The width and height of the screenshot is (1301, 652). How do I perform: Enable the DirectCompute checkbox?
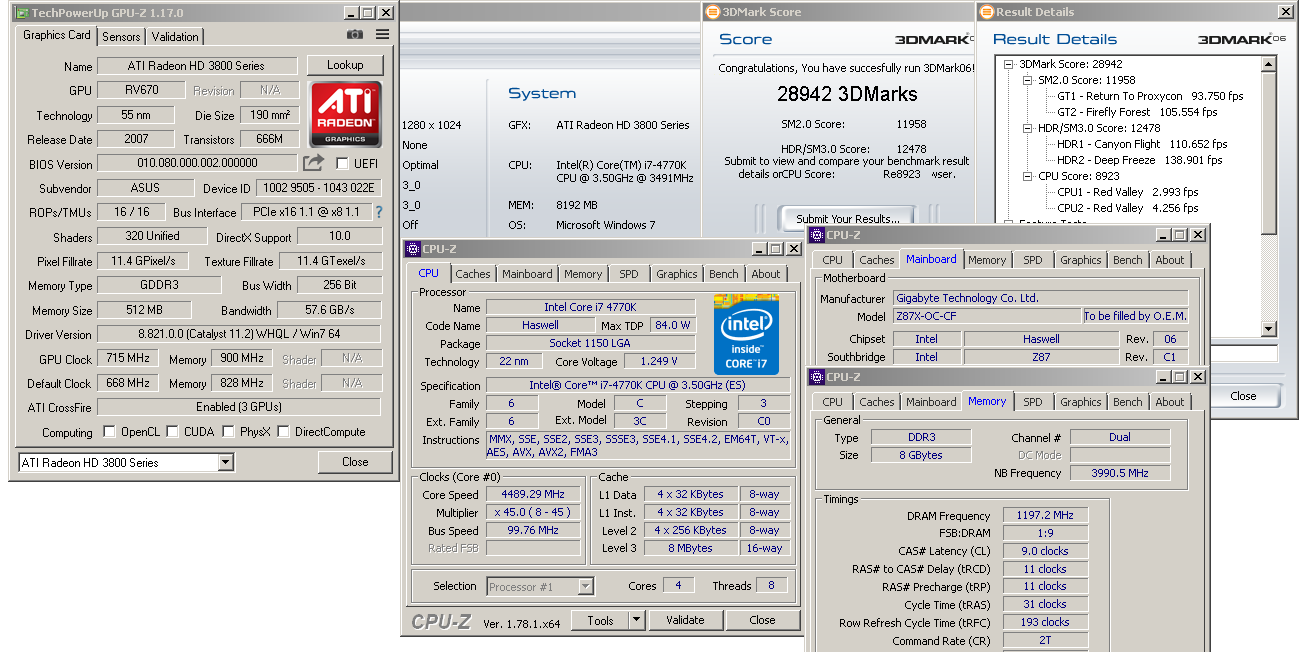pyautogui.click(x=283, y=432)
